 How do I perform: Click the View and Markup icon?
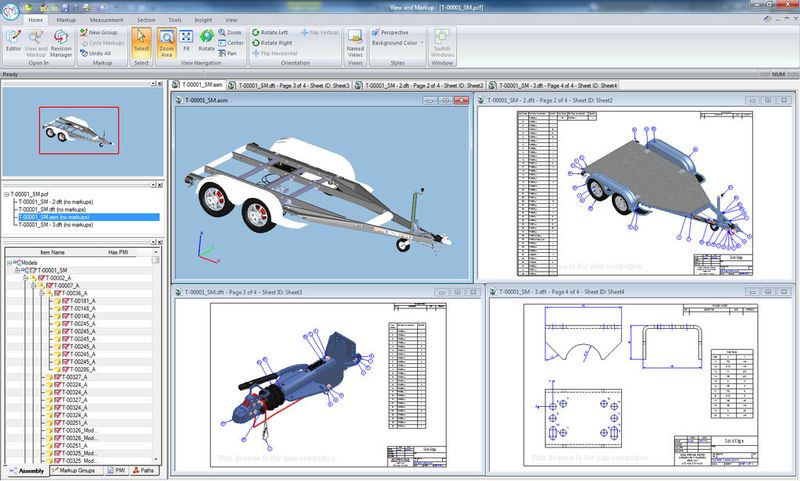click(x=36, y=37)
